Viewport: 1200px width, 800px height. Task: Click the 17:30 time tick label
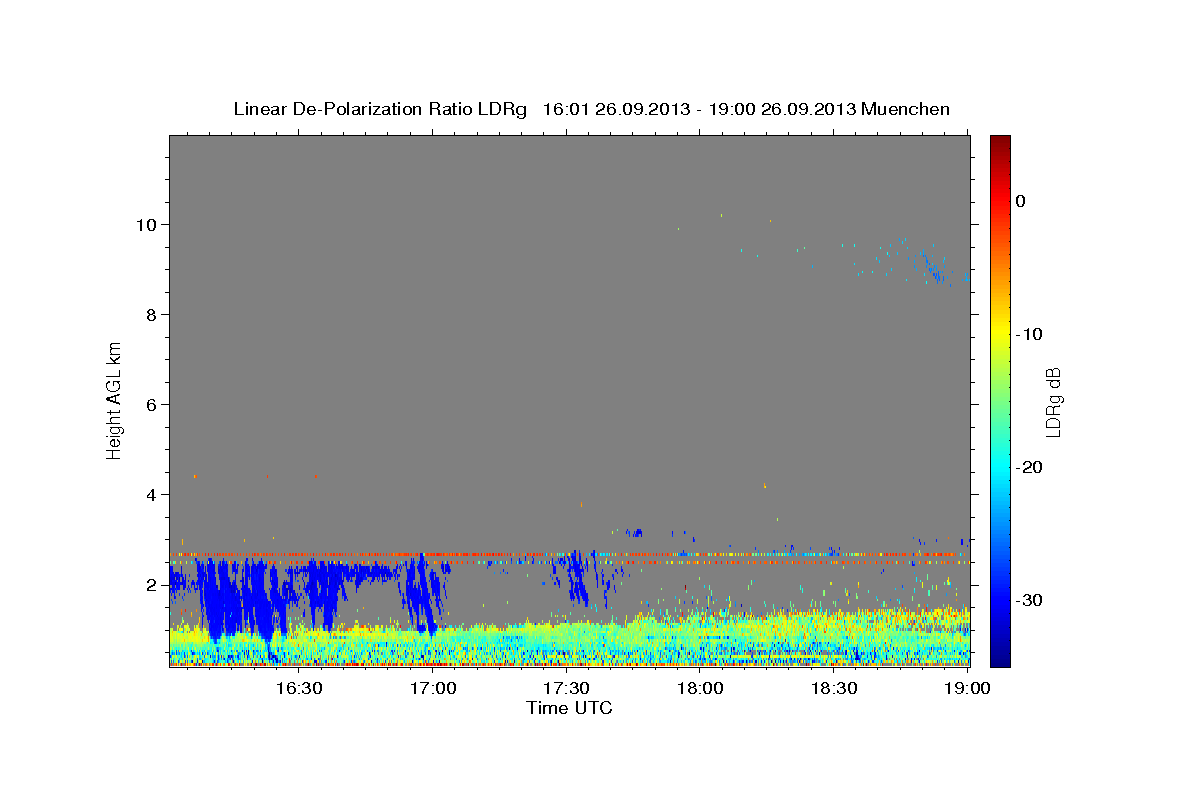566,688
